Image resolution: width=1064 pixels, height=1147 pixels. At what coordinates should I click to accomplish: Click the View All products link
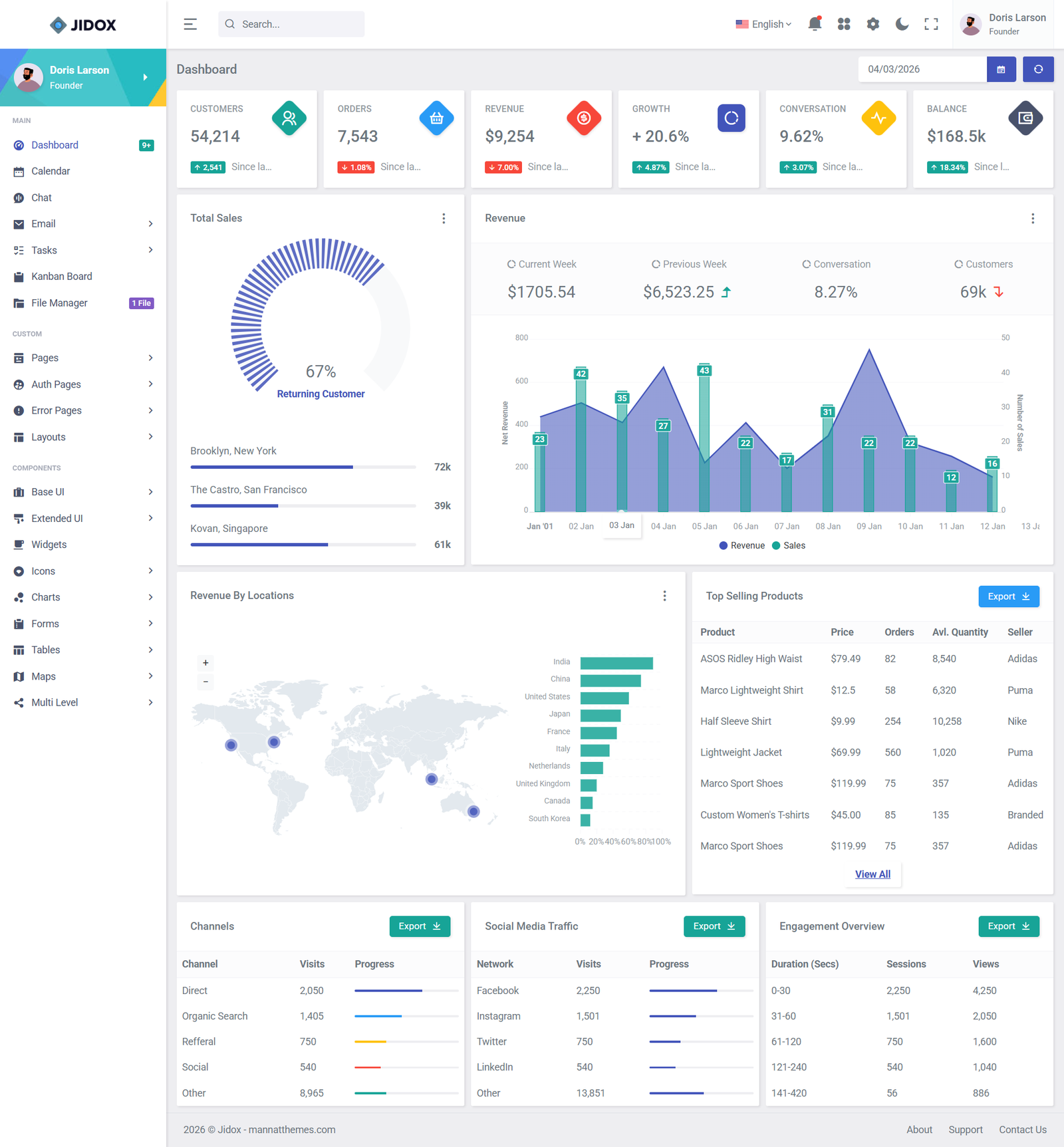coord(872,874)
